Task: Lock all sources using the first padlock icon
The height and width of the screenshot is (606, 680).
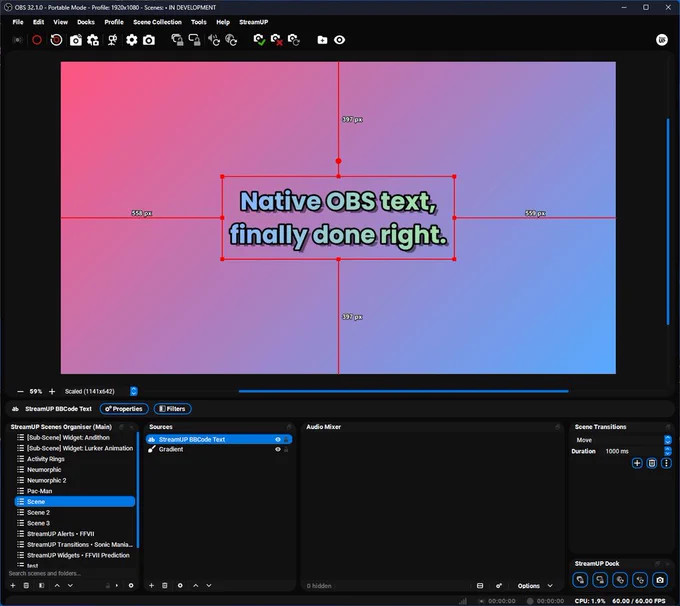Action: 177,40
